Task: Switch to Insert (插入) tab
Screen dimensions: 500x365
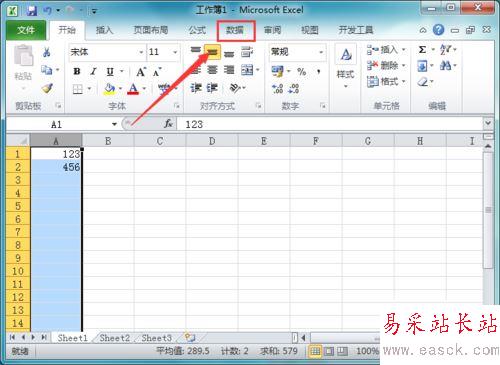Action: pos(104,30)
